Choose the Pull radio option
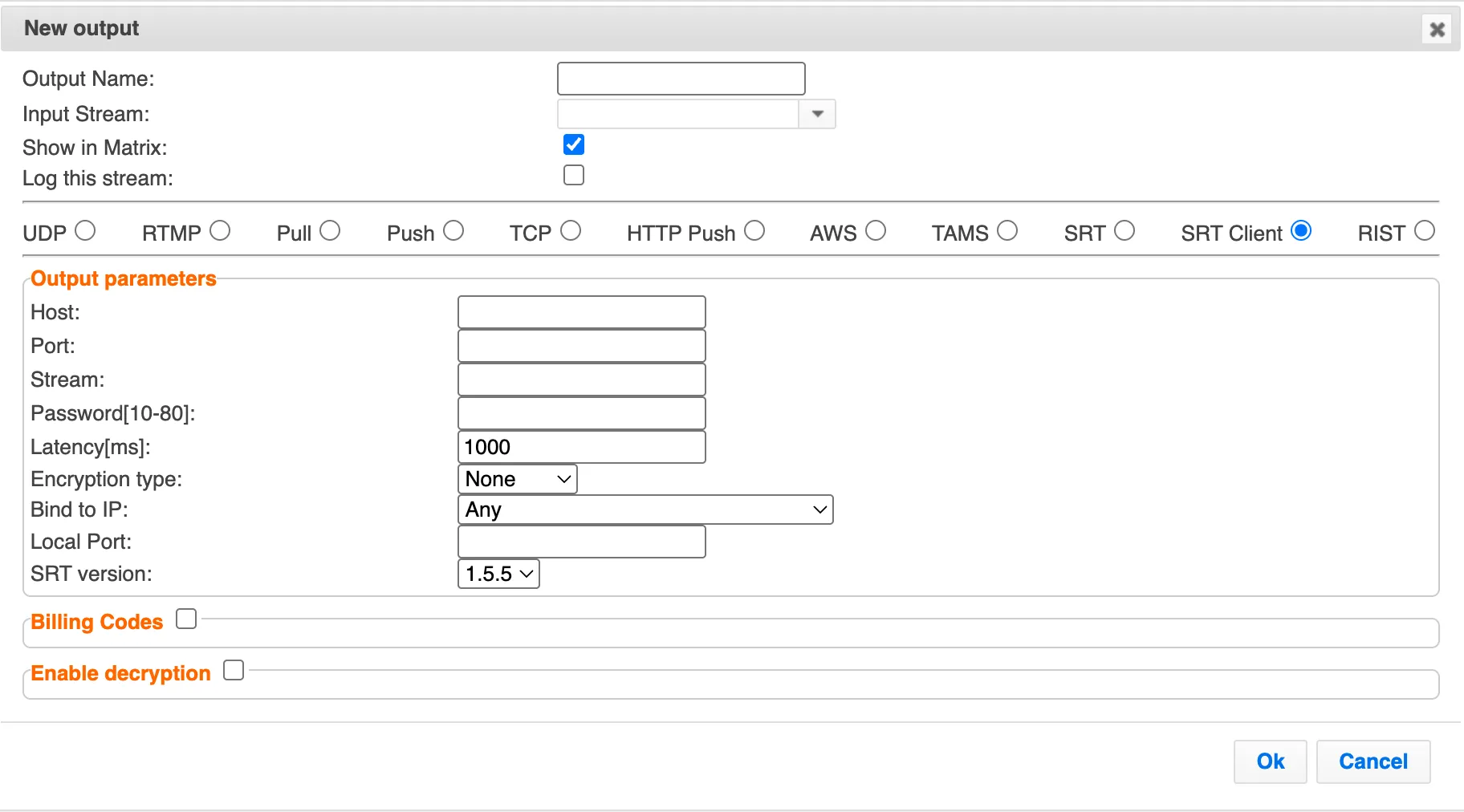The width and height of the screenshot is (1464, 812). pos(330,231)
